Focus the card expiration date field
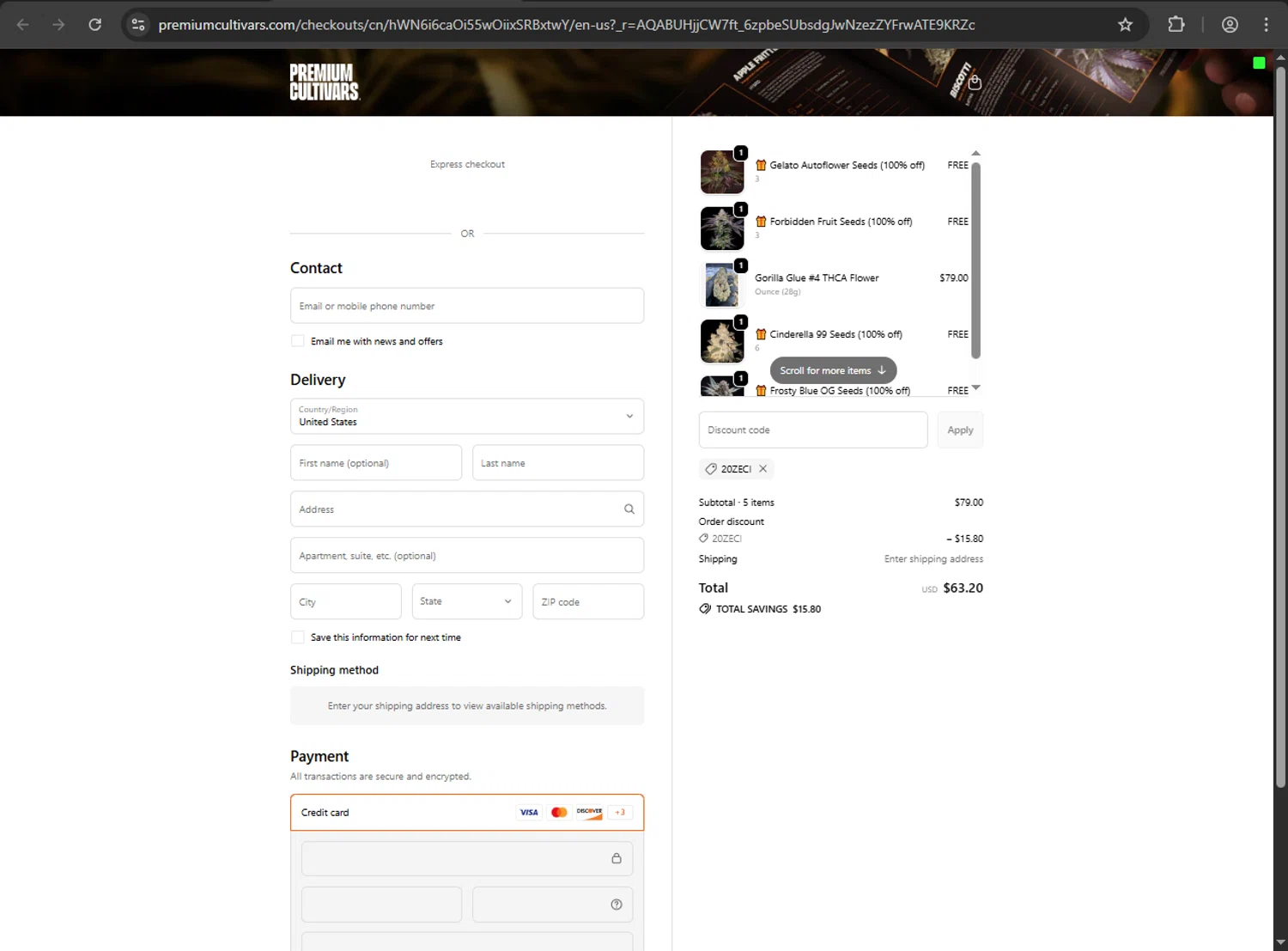Image resolution: width=1288 pixels, height=951 pixels. tap(381, 905)
